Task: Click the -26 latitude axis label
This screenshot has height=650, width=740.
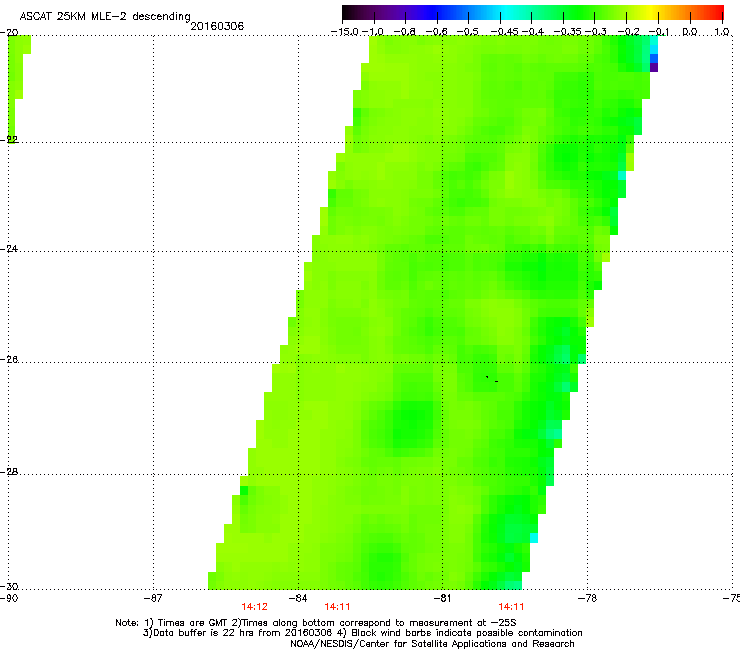Action: pyautogui.click(x=9, y=360)
